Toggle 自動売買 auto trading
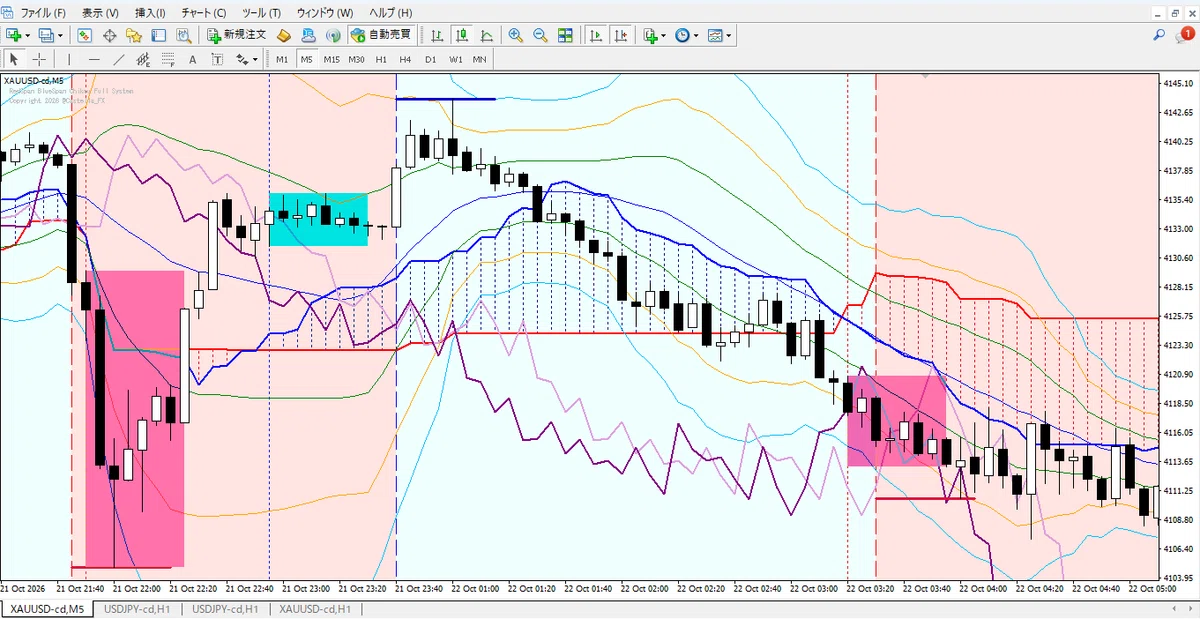Viewport: 1200px width, 619px height. 380,35
